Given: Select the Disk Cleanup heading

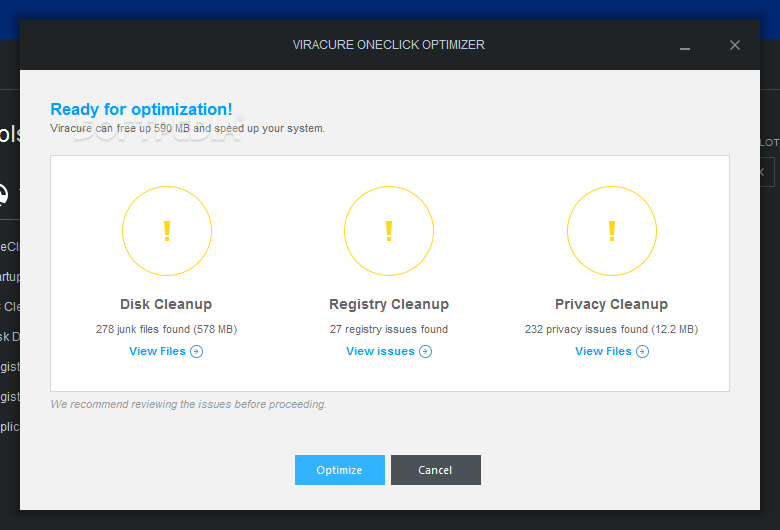Looking at the screenshot, I should click(x=166, y=304).
